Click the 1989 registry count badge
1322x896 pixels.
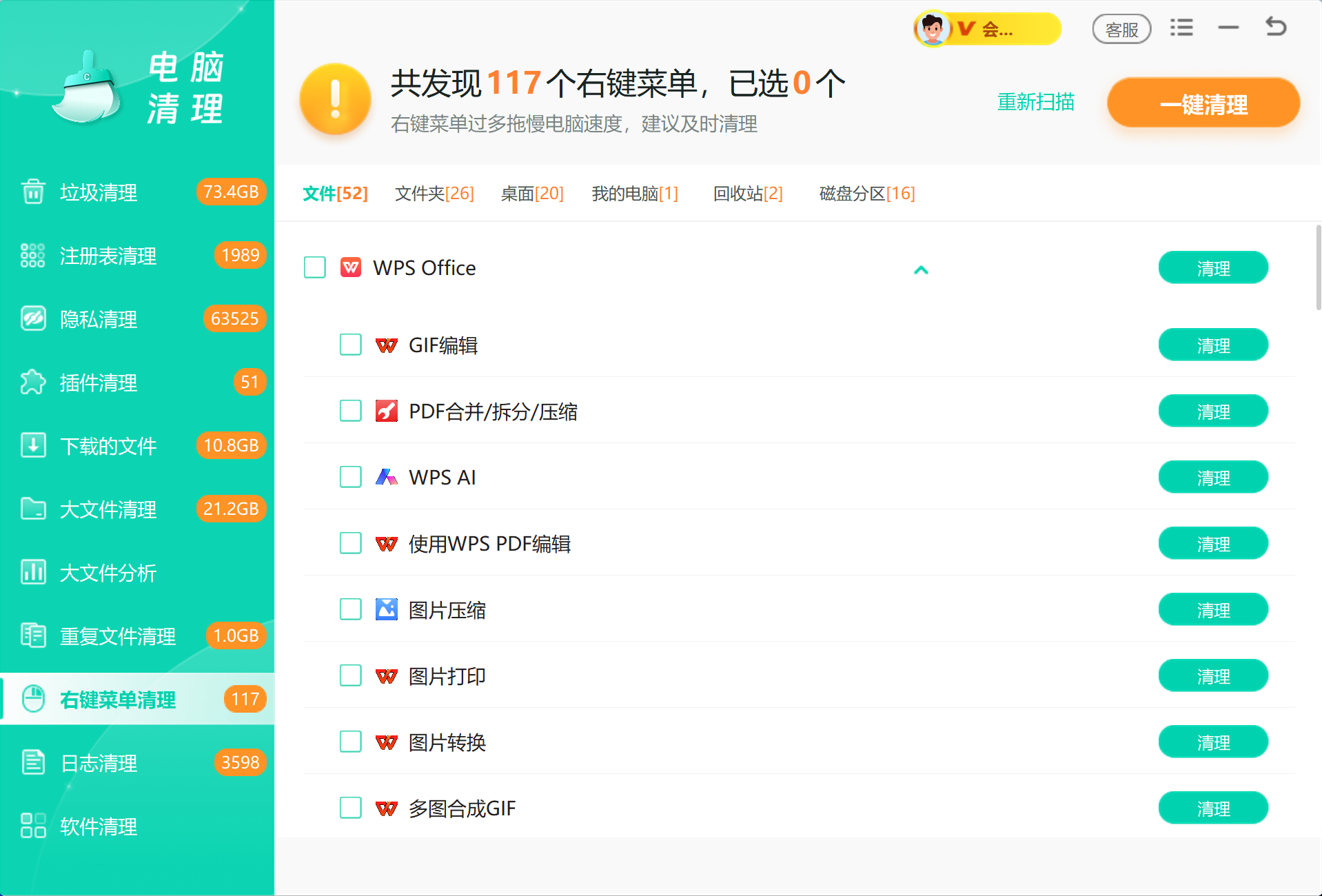[240, 255]
